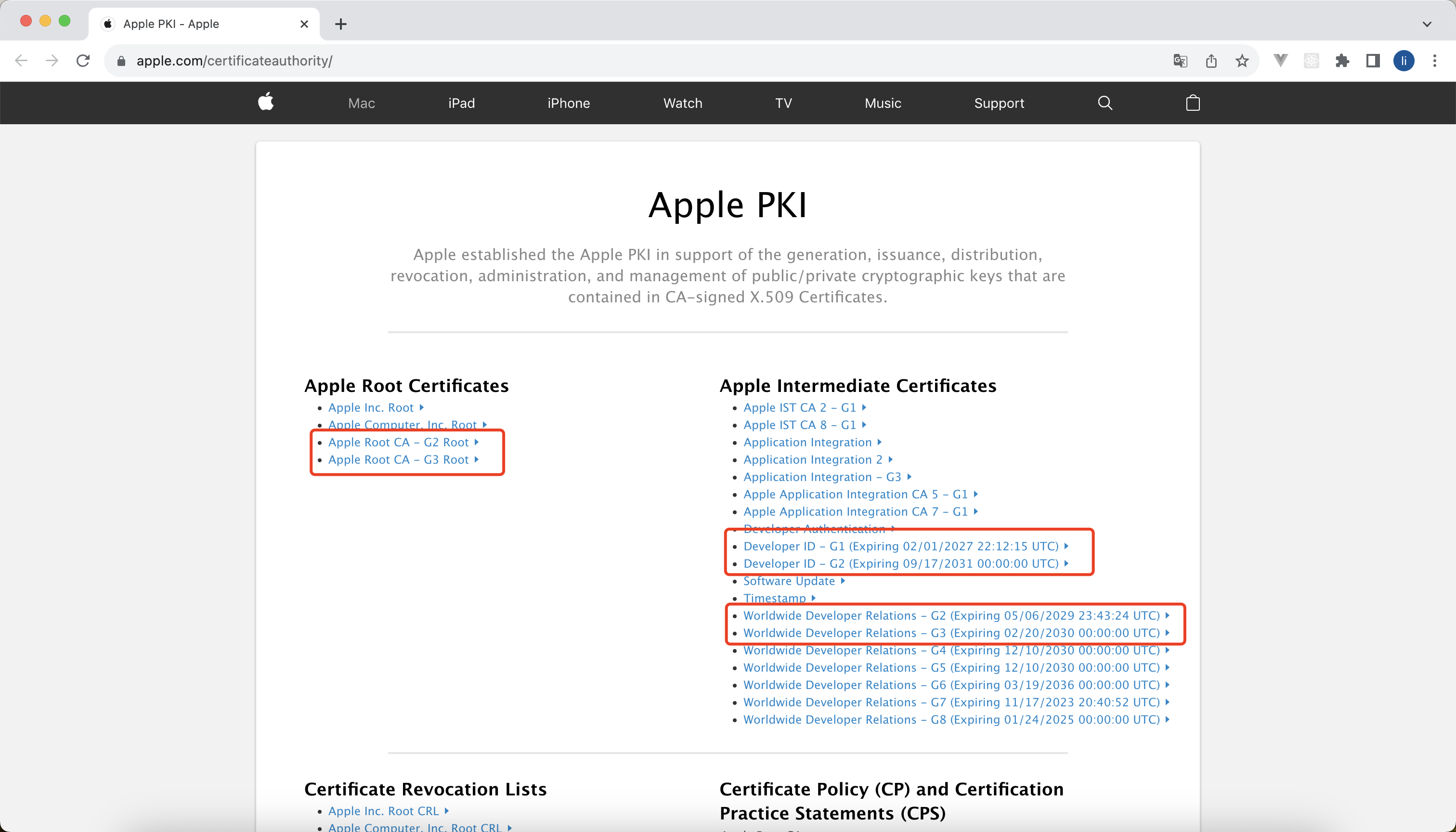Open Application Integration – G3 link
Image resolution: width=1456 pixels, height=832 pixels.
coord(827,477)
